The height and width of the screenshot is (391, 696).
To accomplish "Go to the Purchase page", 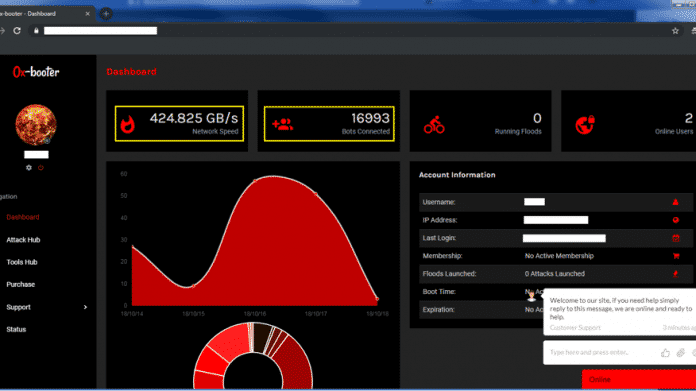I will 20,284.
